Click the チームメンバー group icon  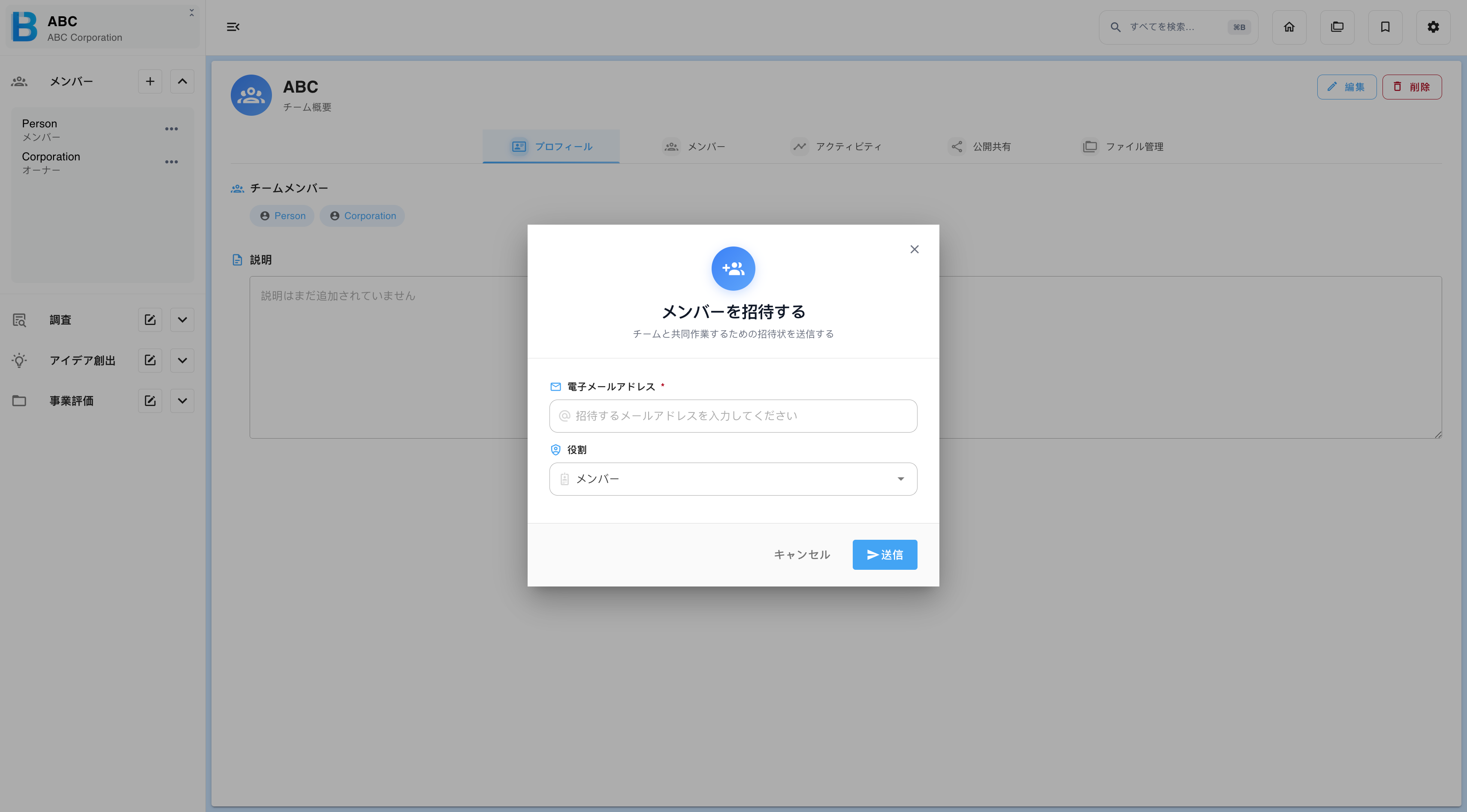pyautogui.click(x=238, y=188)
